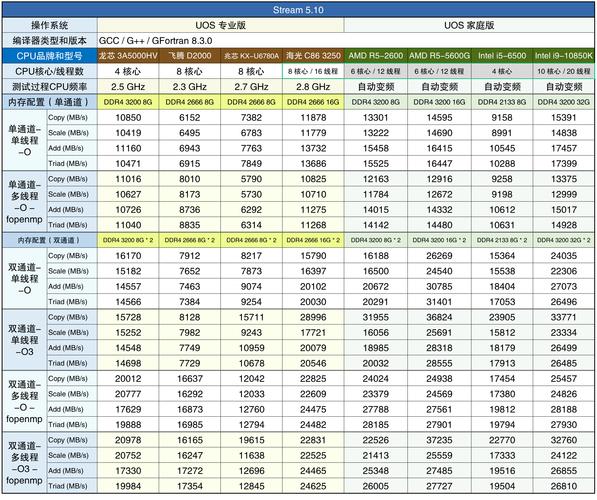Click the cell with value 5730
Viewport: 597px width, 500px height.
point(251,194)
